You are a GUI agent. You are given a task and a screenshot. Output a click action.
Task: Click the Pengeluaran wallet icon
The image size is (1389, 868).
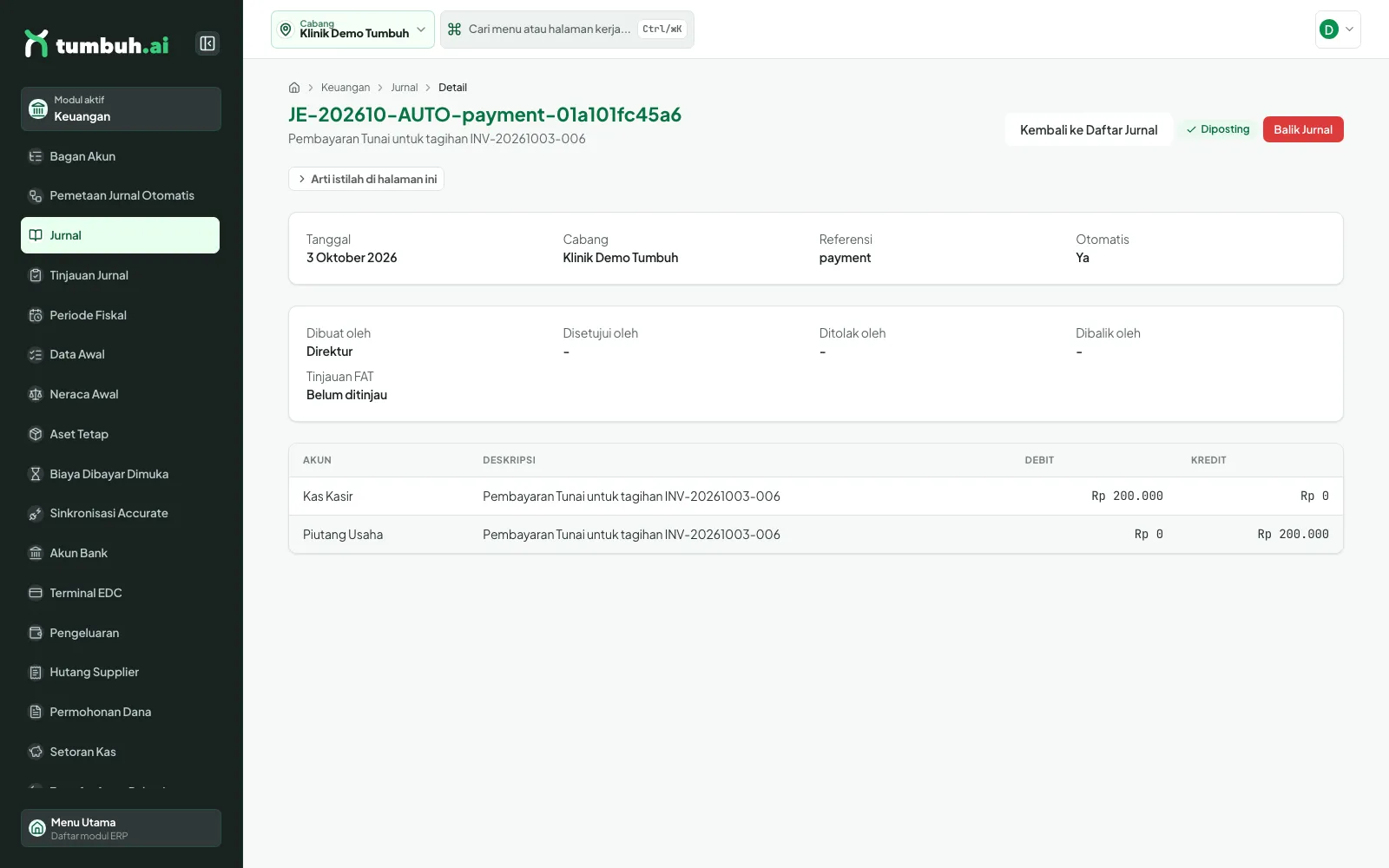[36, 633]
